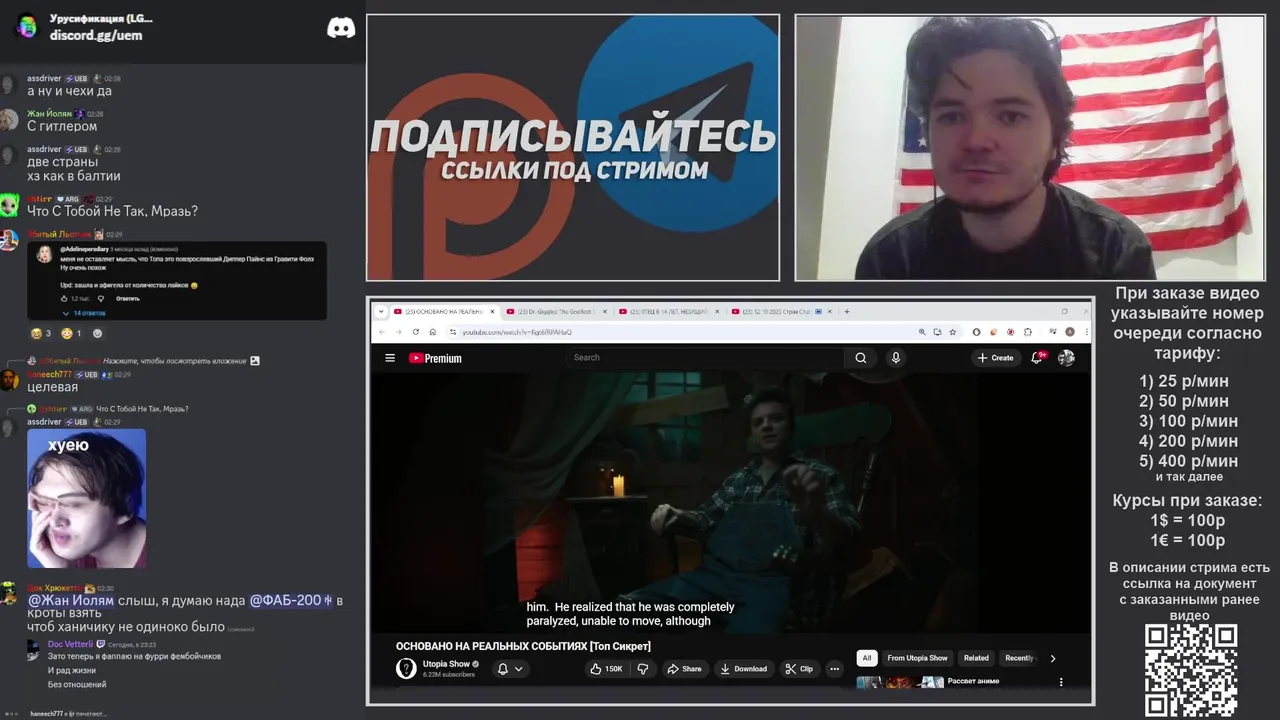1280x720 pixels.
Task: Click 'Нажмите, чтобы посмотреть вложение' reply line
Action: click(x=175, y=361)
